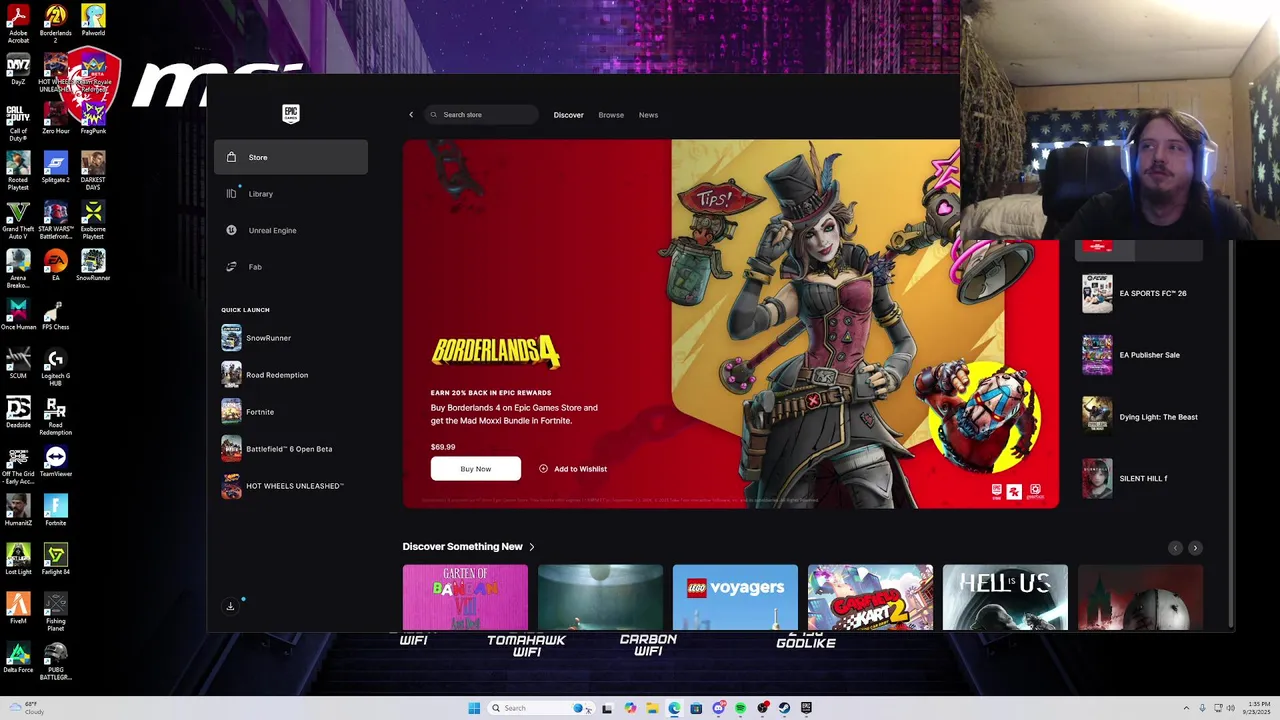Select TeamViewer desktop icon
Viewport: 1280px width, 720px height.
55,461
